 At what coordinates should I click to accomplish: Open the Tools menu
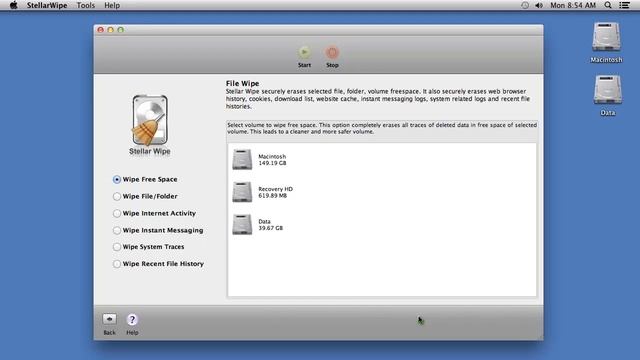point(86,5)
